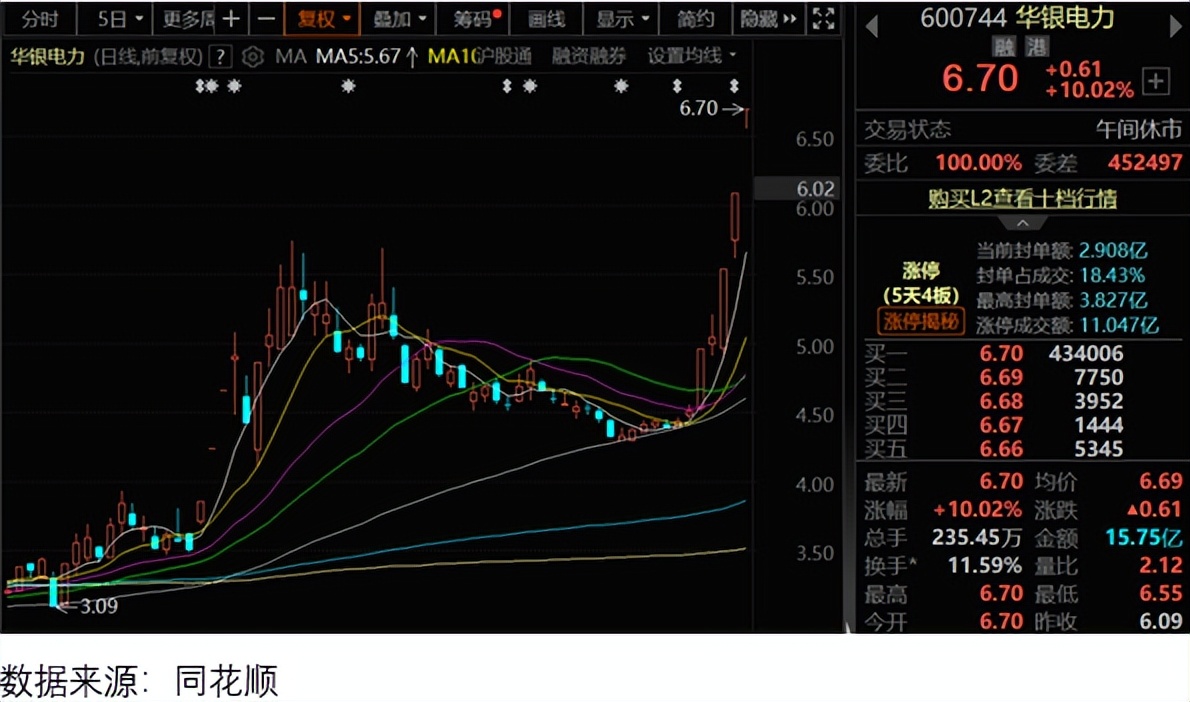This screenshot has width=1190, height=702.
Task: Click the 融资融券 label
Action: (588, 55)
